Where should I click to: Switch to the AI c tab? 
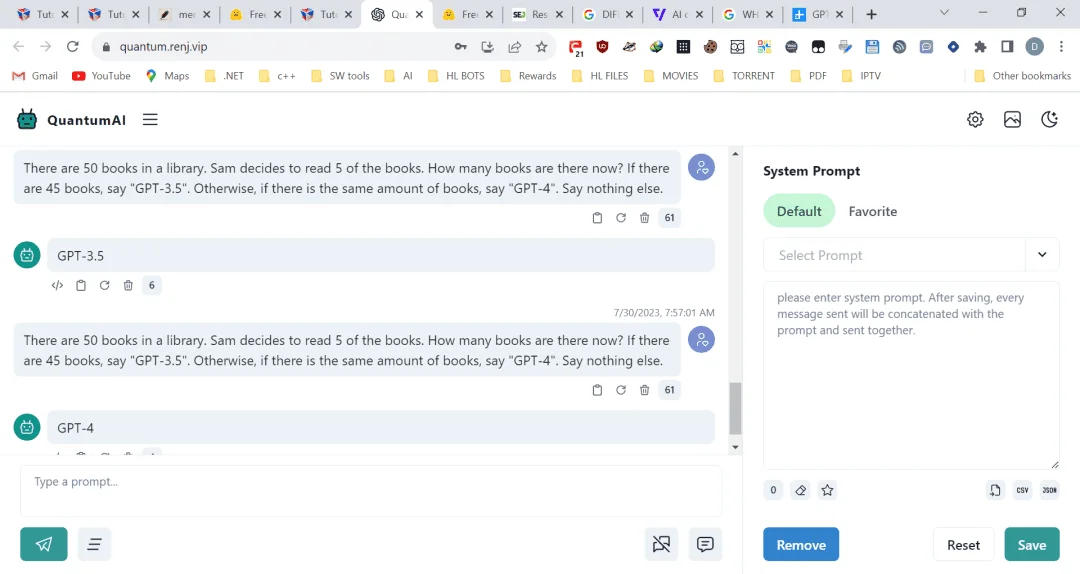(677, 14)
